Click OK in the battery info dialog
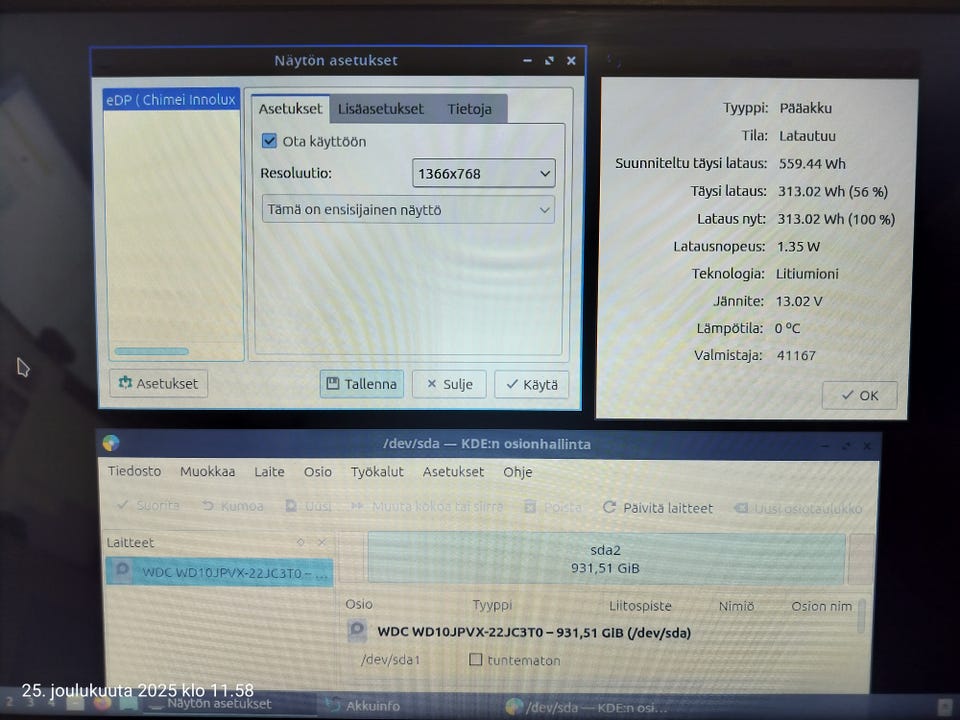Screen dimensions: 960x720 tap(860, 396)
